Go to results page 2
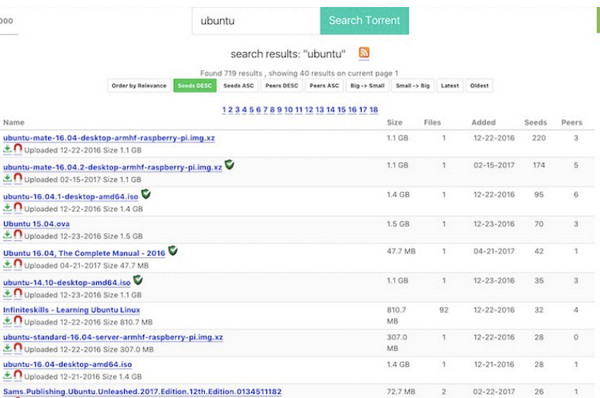 point(230,110)
